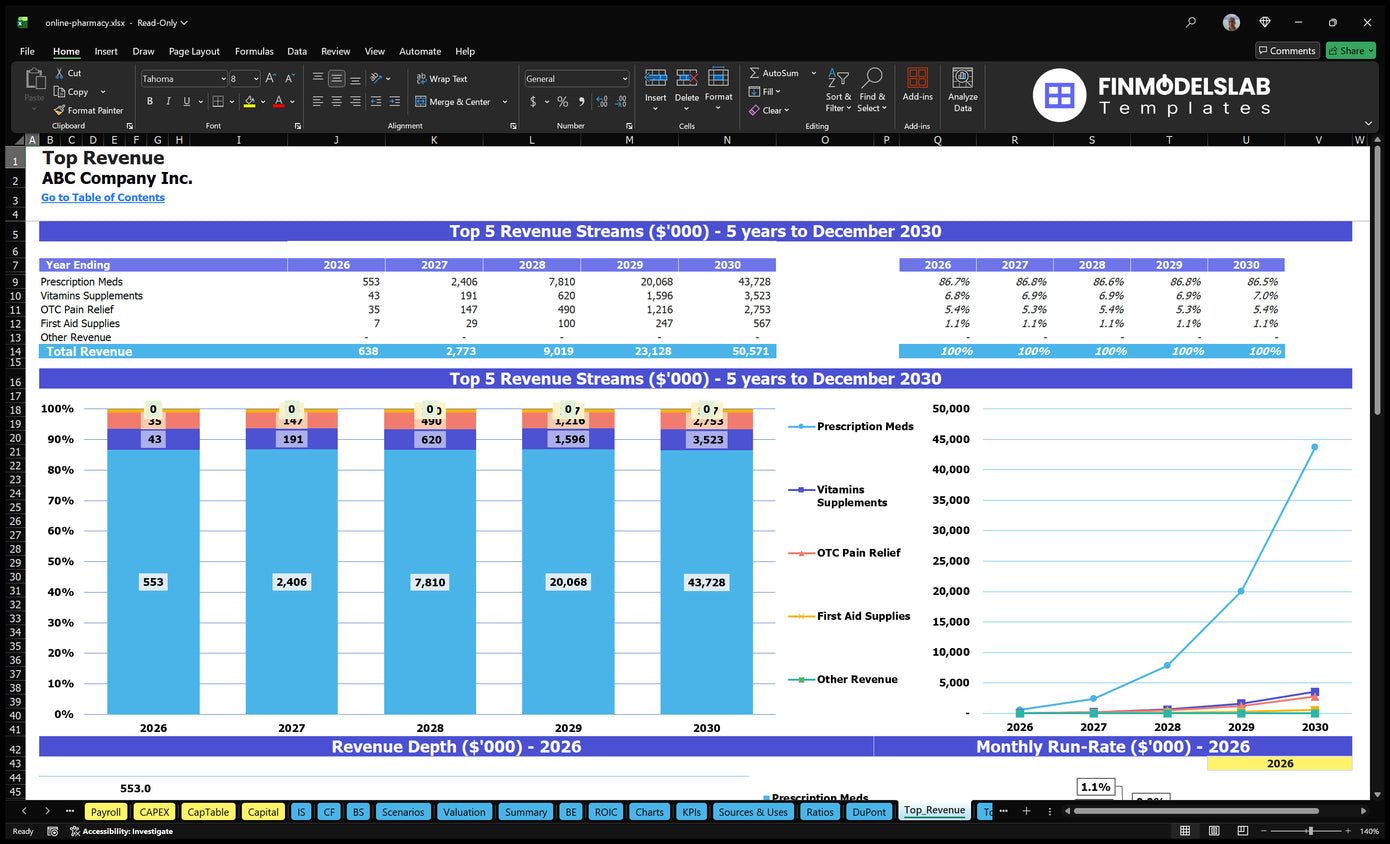Follow the Go to Table of Contents link
The width and height of the screenshot is (1390, 844).
[102, 197]
